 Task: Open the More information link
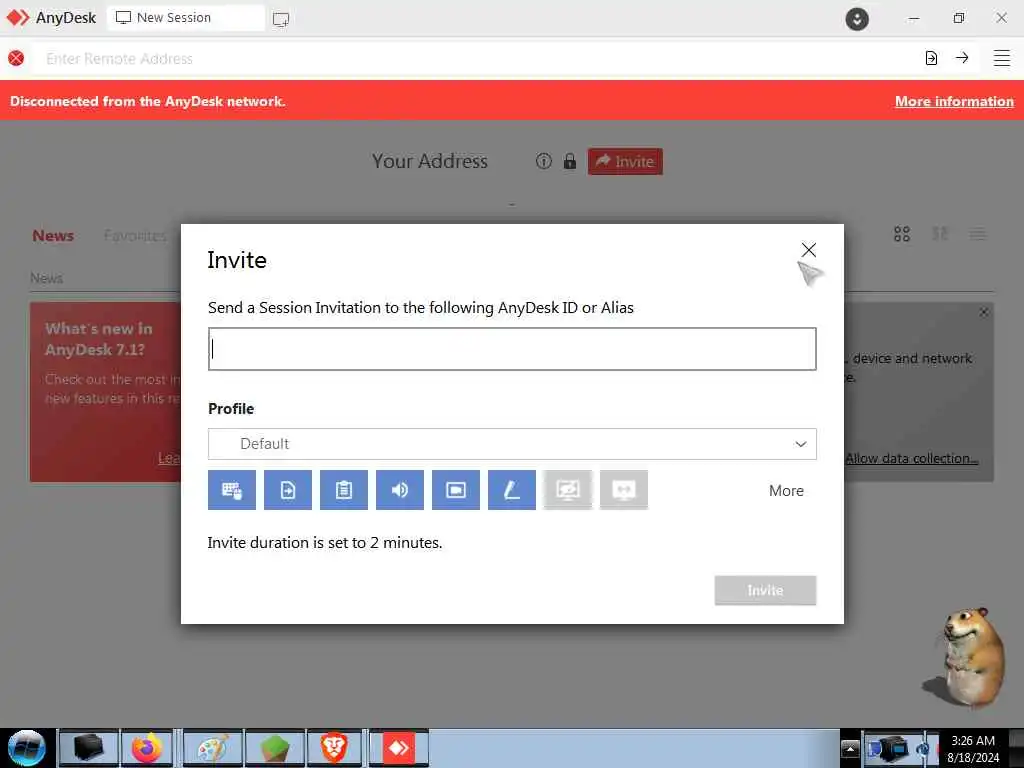954,101
